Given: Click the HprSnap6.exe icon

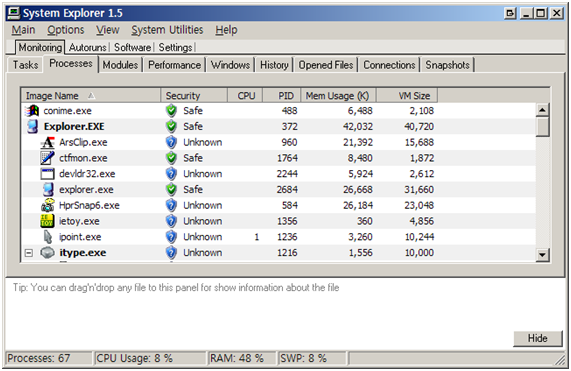Looking at the screenshot, I should 48,205.
